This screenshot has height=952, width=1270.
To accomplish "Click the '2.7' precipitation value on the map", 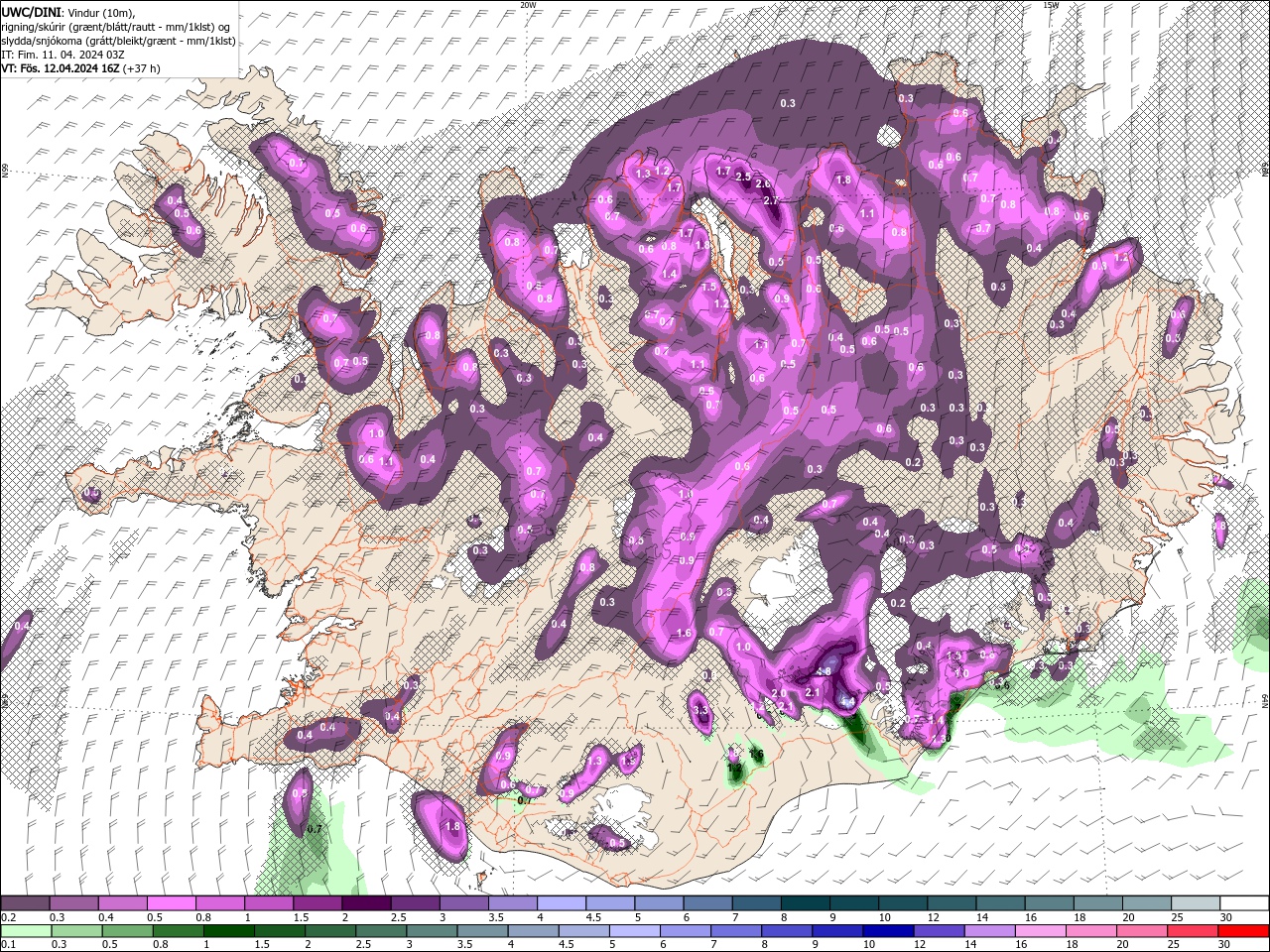I will (x=771, y=201).
